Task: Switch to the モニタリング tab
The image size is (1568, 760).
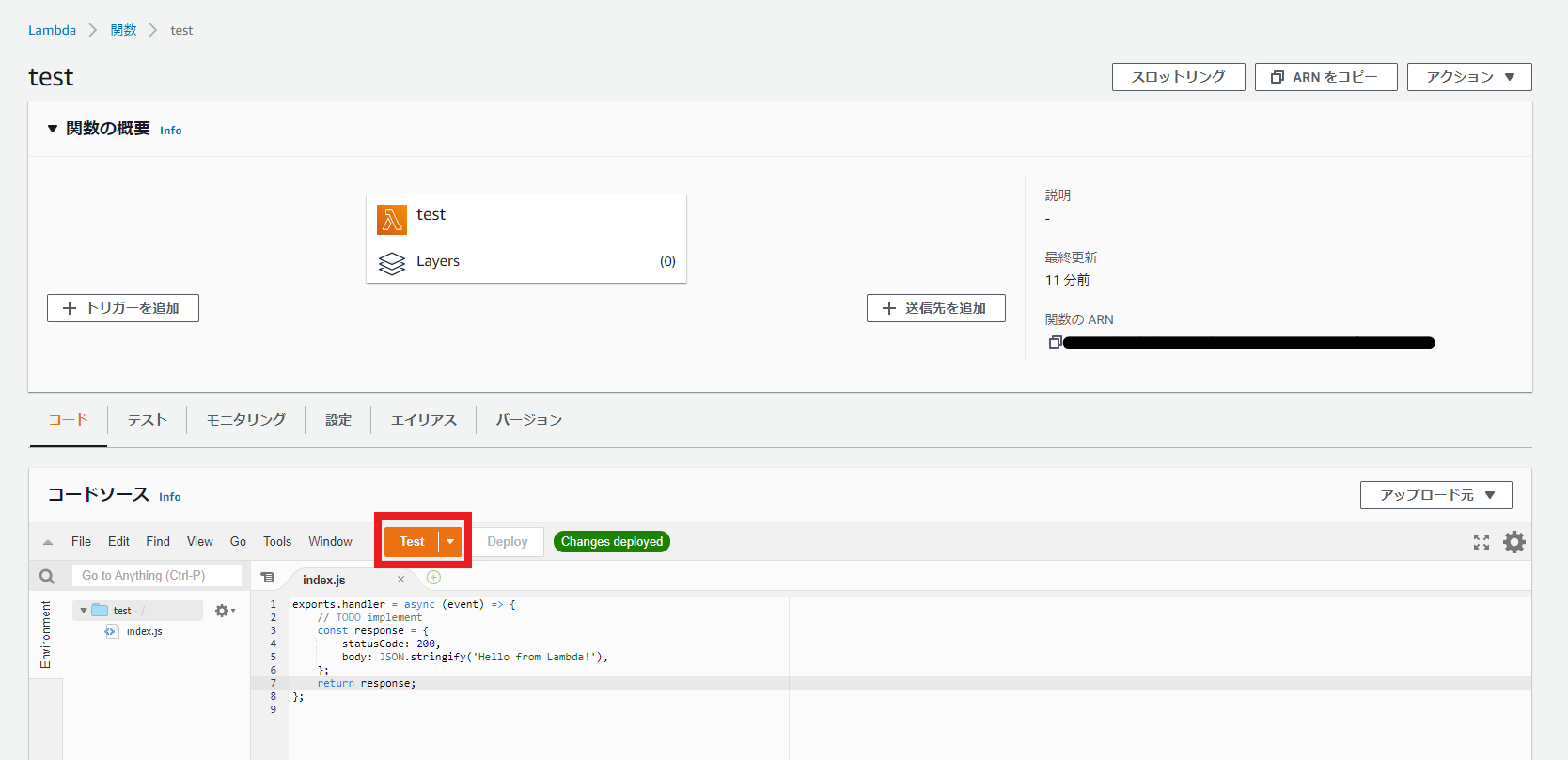Action: click(x=246, y=420)
